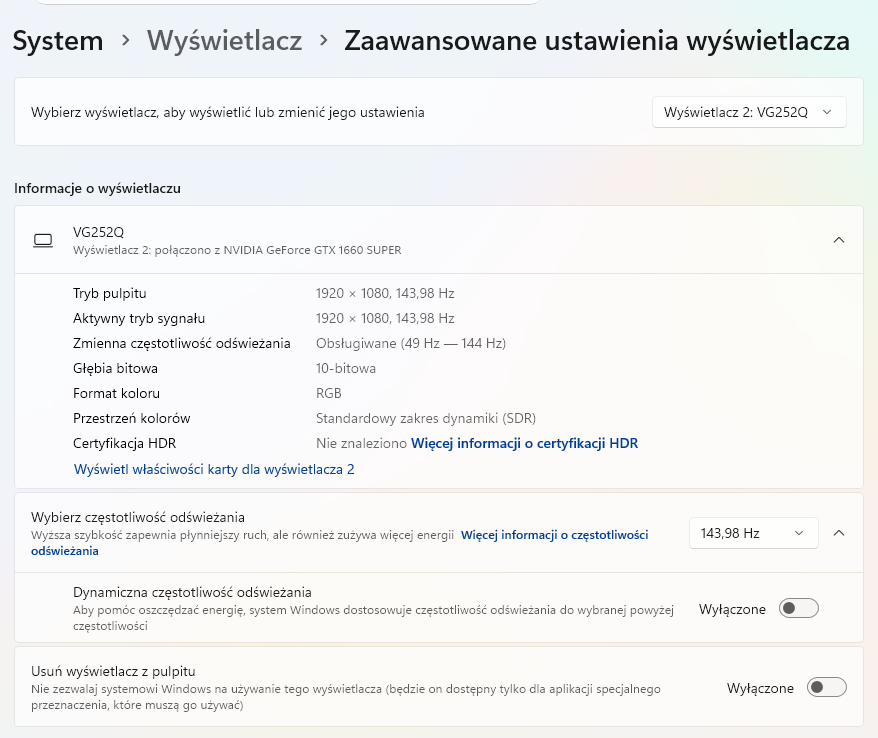Toggle Dynamiczna częstotliwość odświeżania switch

tap(798, 609)
